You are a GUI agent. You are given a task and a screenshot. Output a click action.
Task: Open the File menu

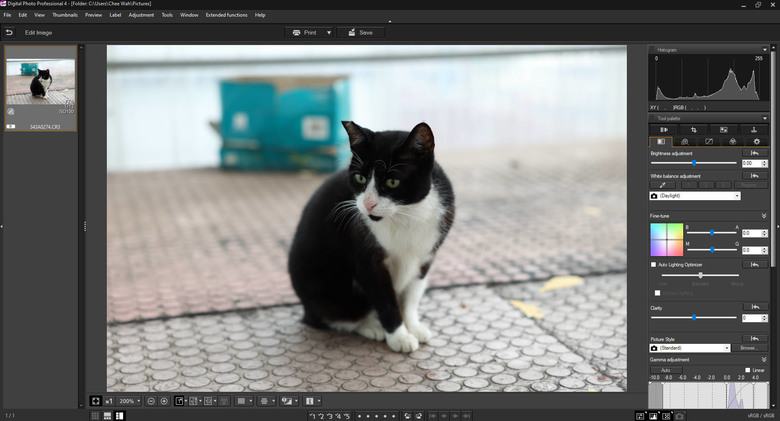coord(7,15)
